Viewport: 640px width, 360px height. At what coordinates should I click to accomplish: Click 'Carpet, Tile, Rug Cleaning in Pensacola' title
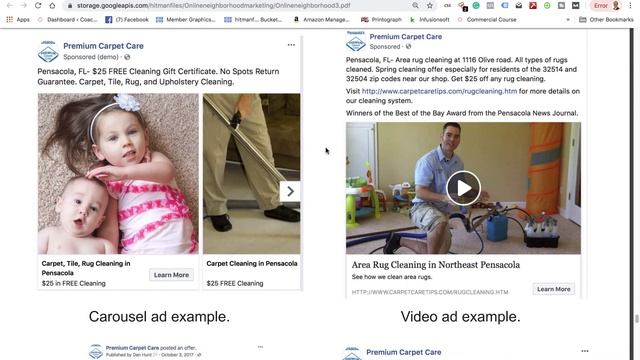[x=86, y=268]
